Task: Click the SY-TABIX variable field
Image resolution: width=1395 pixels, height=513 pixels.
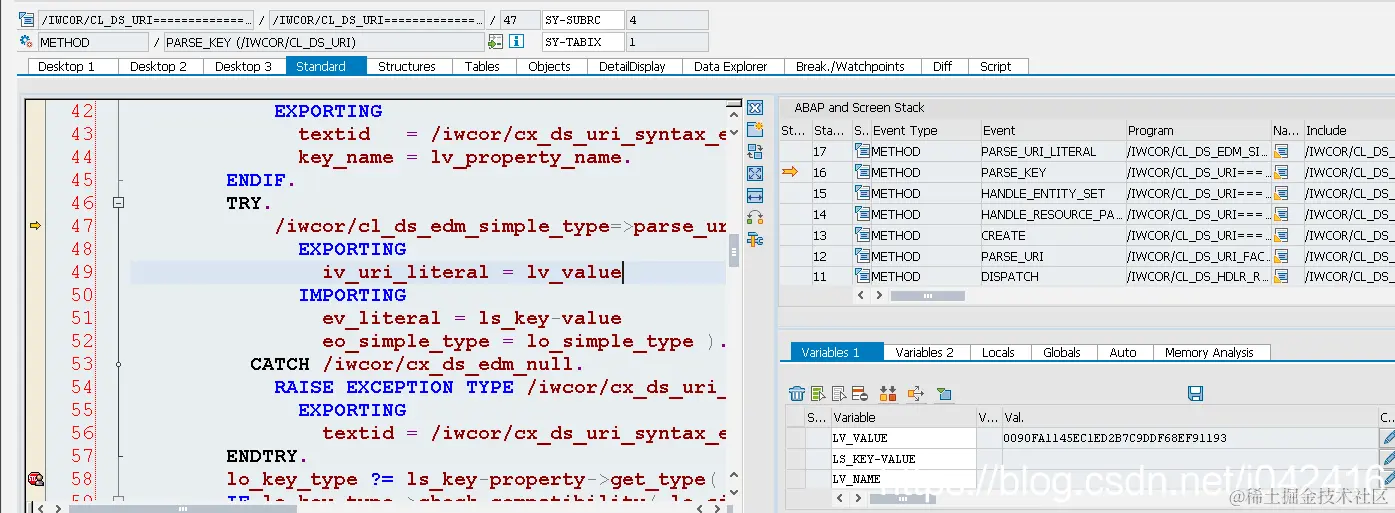Action: pos(583,42)
